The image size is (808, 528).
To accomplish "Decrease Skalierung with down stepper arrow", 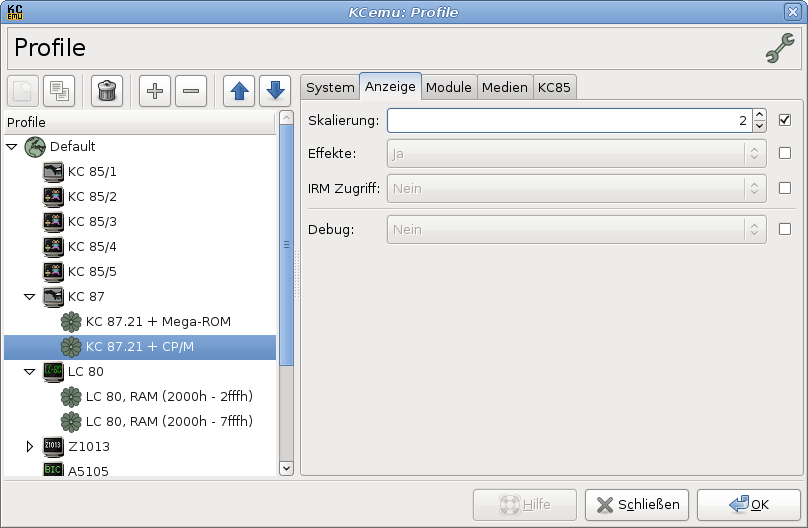I will tap(759, 126).
